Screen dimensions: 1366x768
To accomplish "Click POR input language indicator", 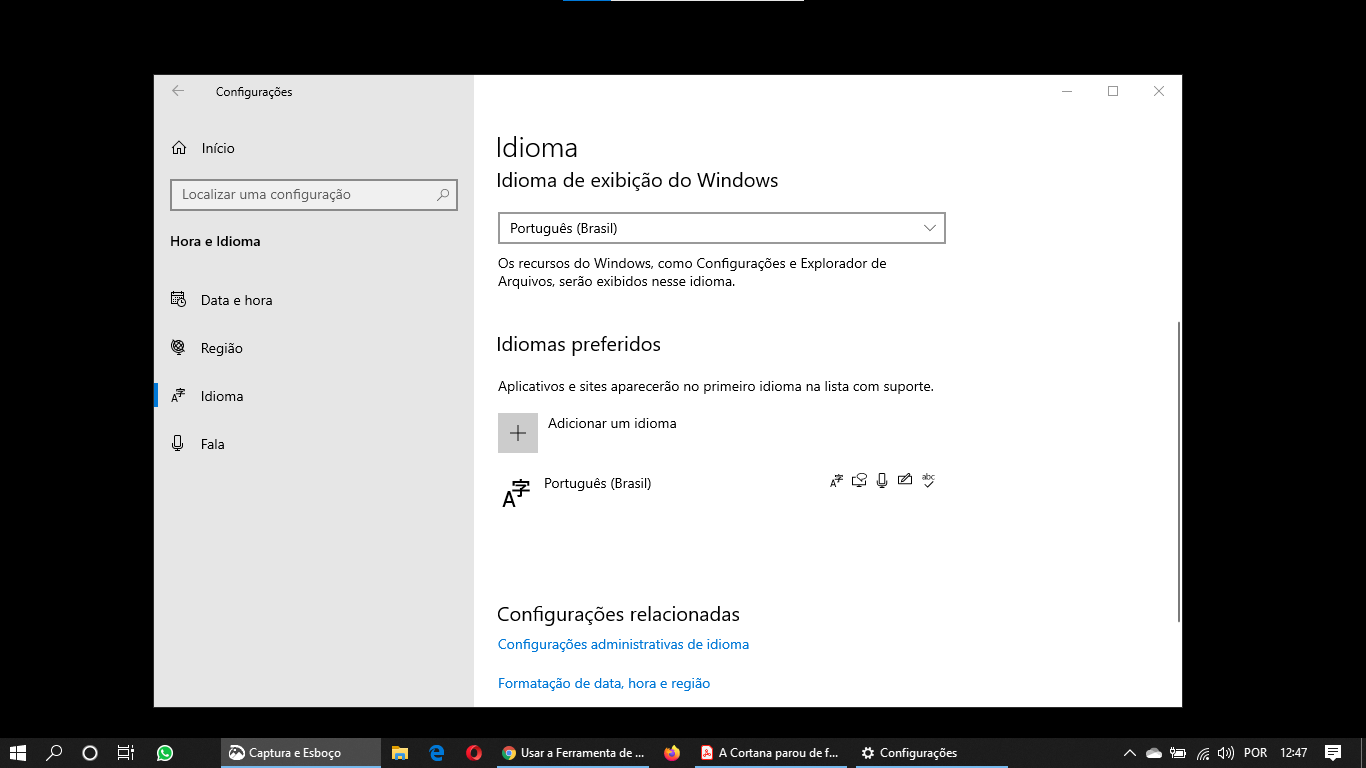I will (1256, 753).
